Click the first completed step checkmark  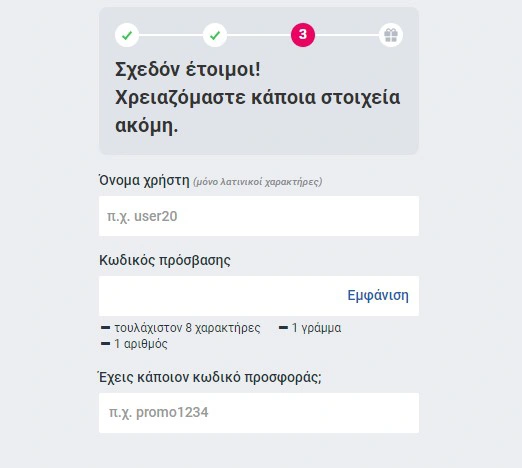(x=127, y=35)
